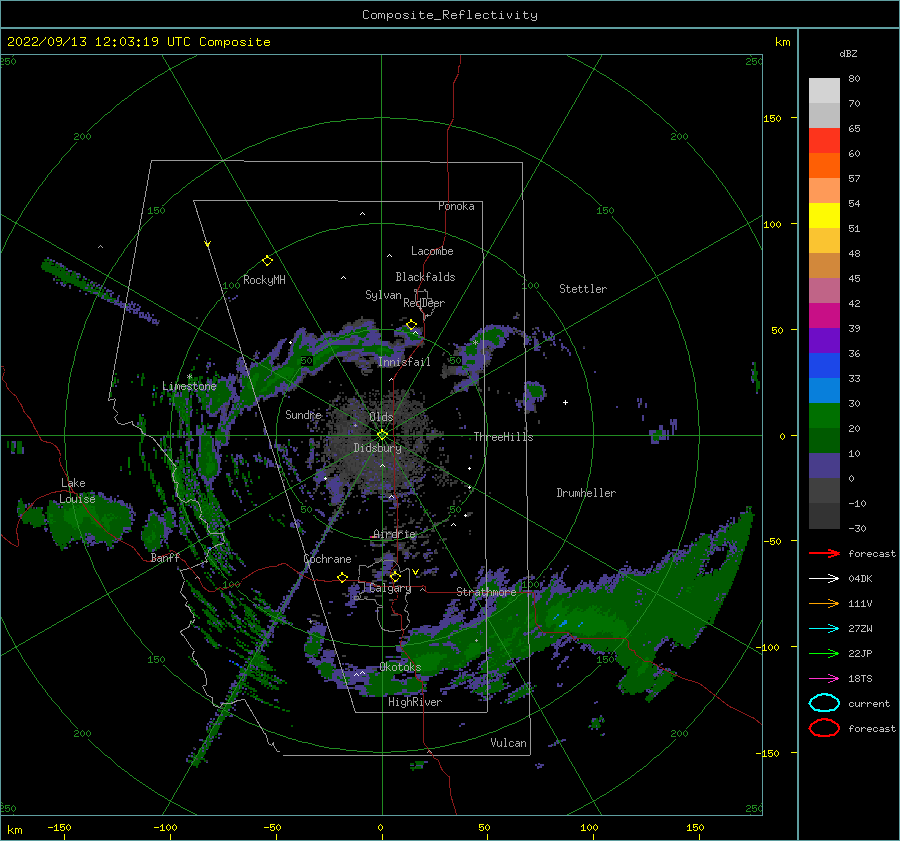The width and height of the screenshot is (900, 841).
Task: Click the 111V legend label
Action: click(x=860, y=603)
